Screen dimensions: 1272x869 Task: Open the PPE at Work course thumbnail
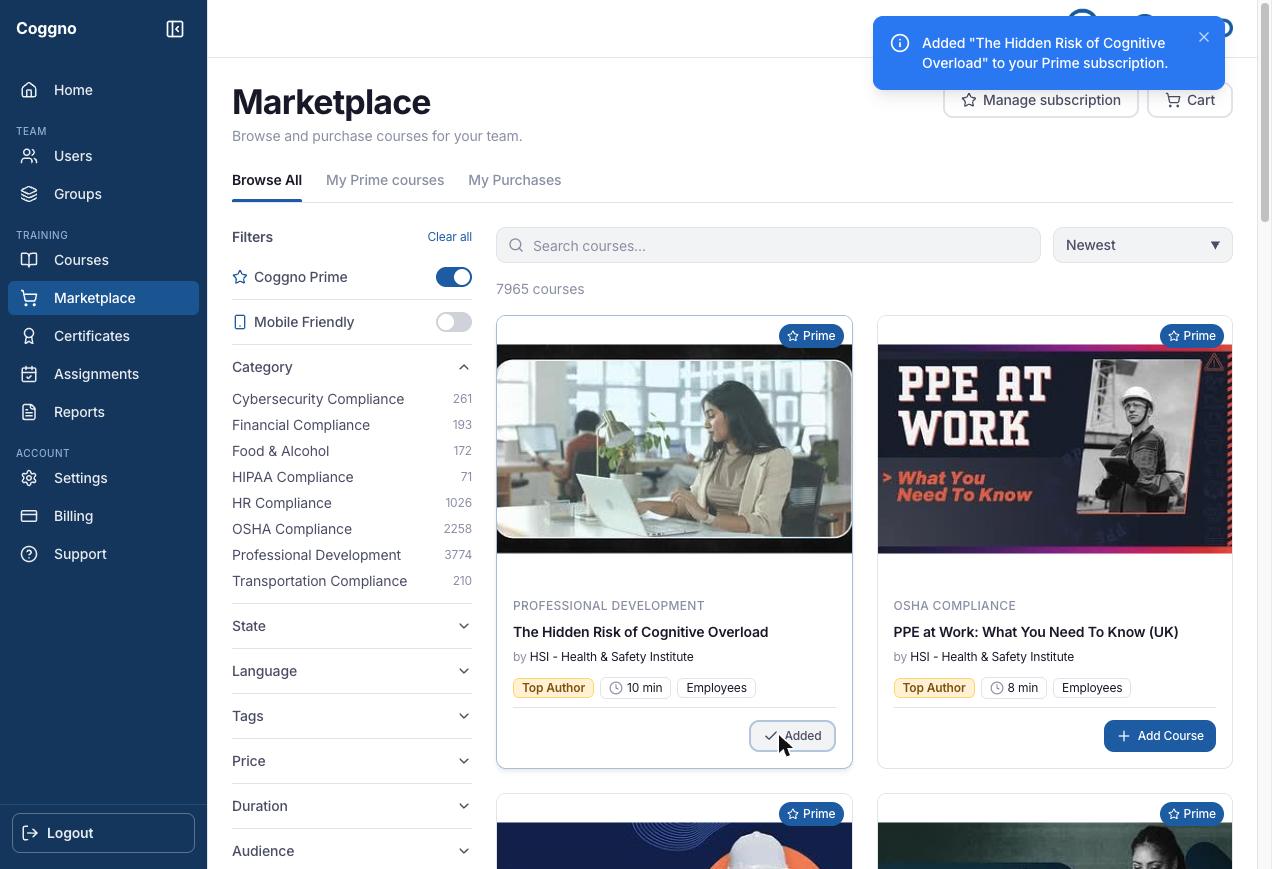point(1055,449)
